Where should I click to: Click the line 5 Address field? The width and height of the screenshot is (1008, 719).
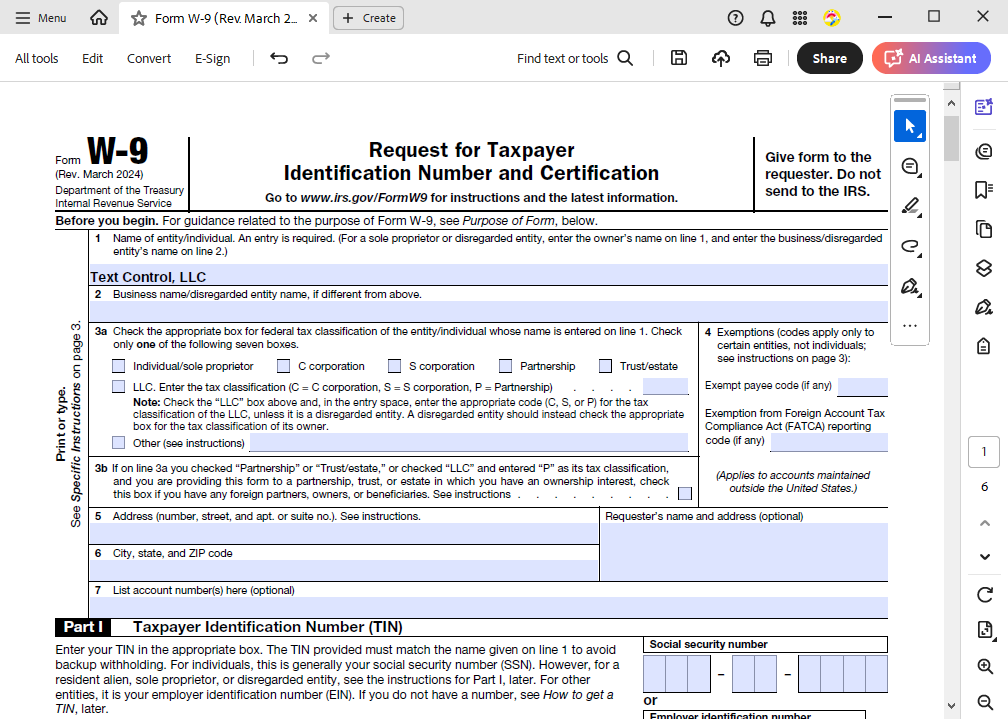click(344, 533)
